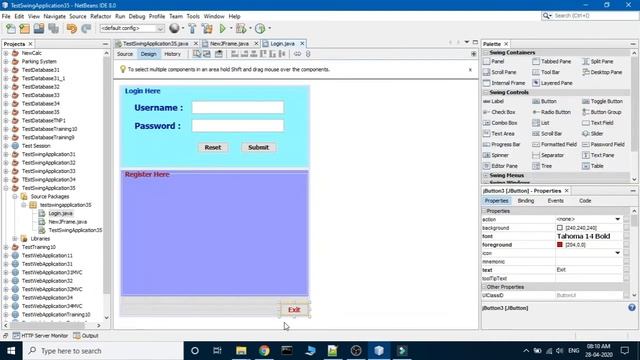Open HTTP Server Monitor in status bar

coord(40,336)
